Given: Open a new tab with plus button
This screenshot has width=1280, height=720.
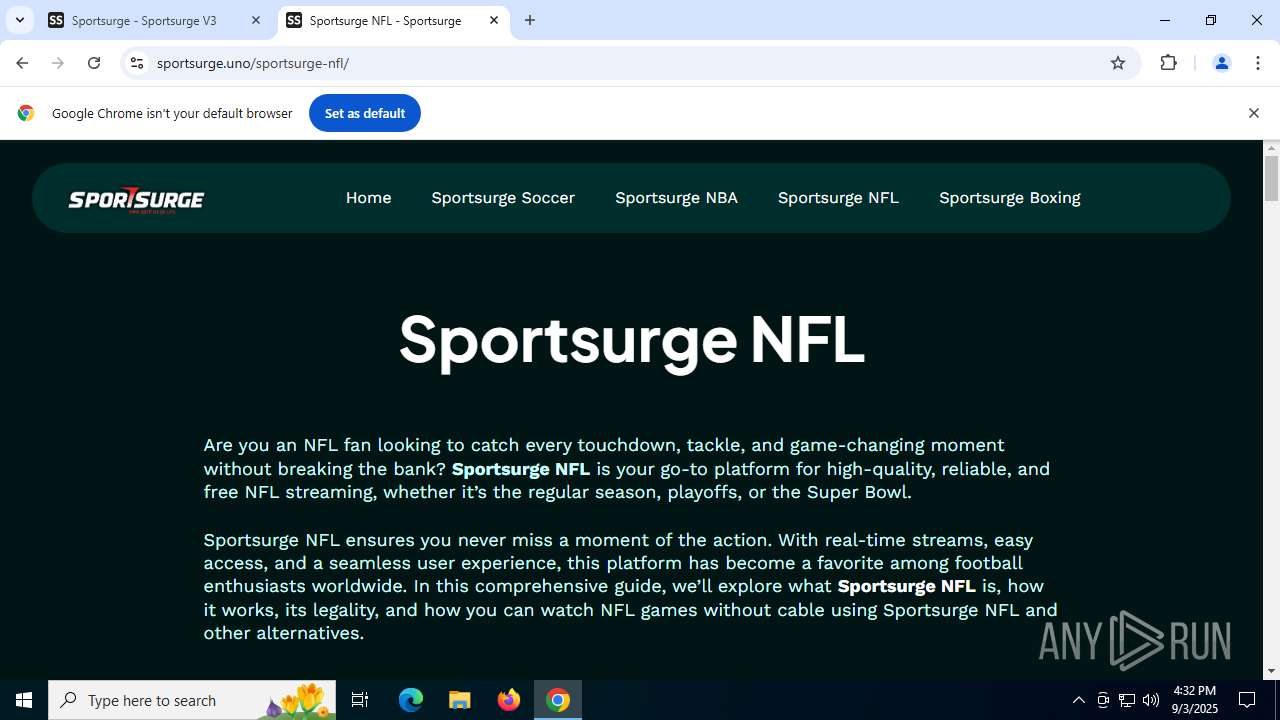Looking at the screenshot, I should [x=530, y=20].
